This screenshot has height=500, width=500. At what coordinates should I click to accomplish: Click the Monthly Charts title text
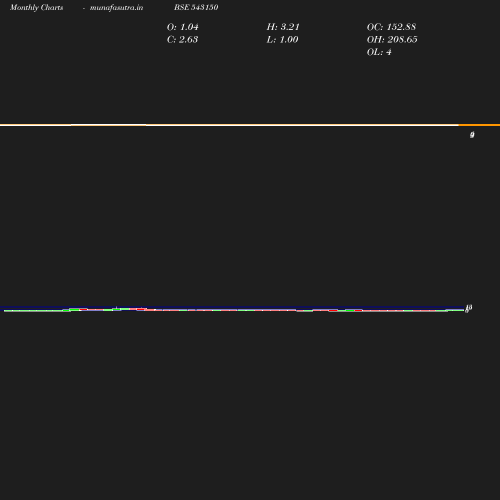[x=36, y=7]
